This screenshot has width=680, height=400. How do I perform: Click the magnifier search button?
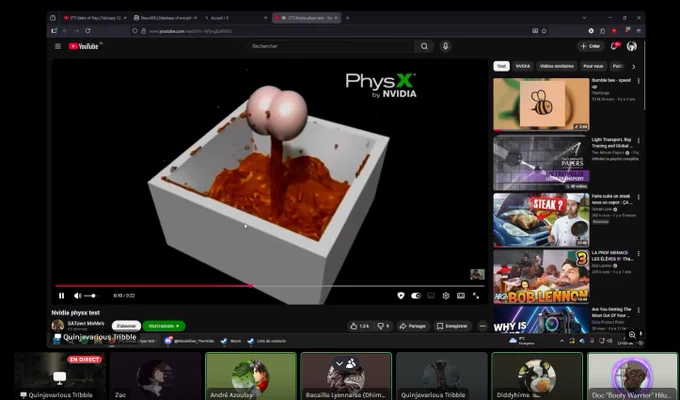point(424,46)
